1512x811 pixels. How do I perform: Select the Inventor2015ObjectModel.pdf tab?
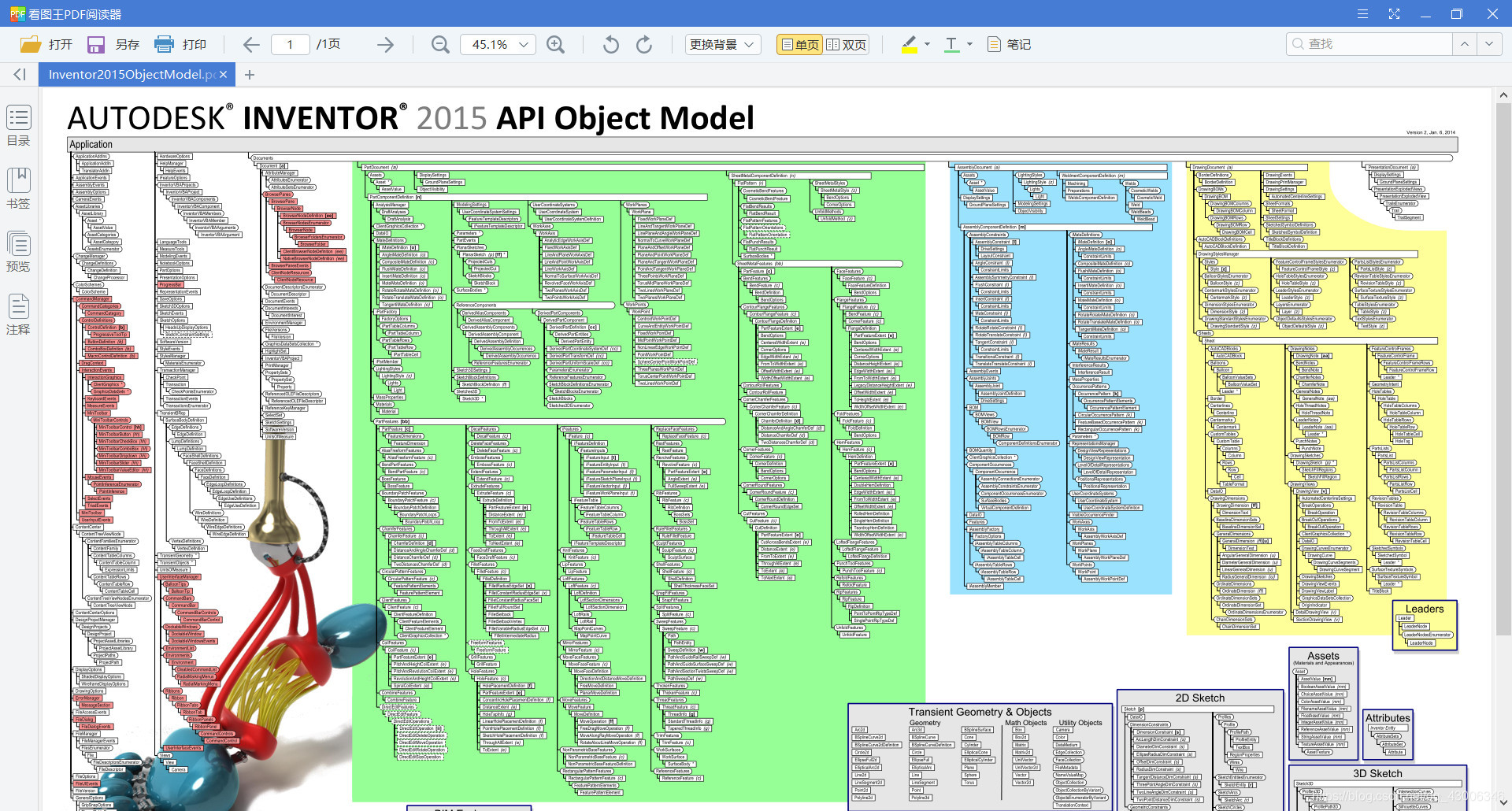[132, 74]
